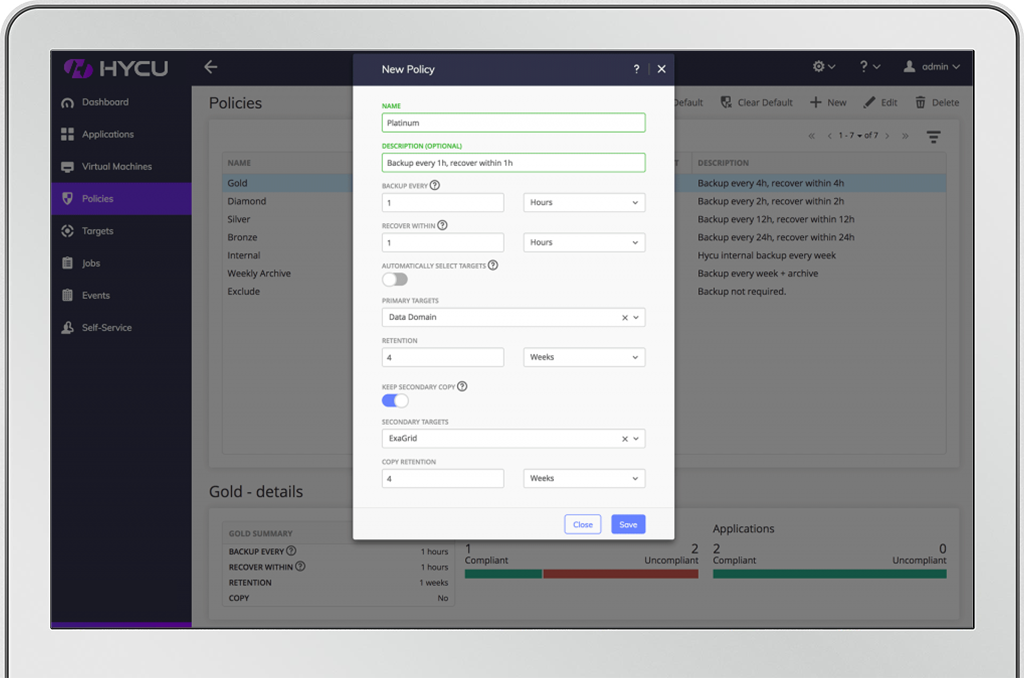Click the Backup Every number field
Viewport: 1024px width, 678px height.
point(443,202)
